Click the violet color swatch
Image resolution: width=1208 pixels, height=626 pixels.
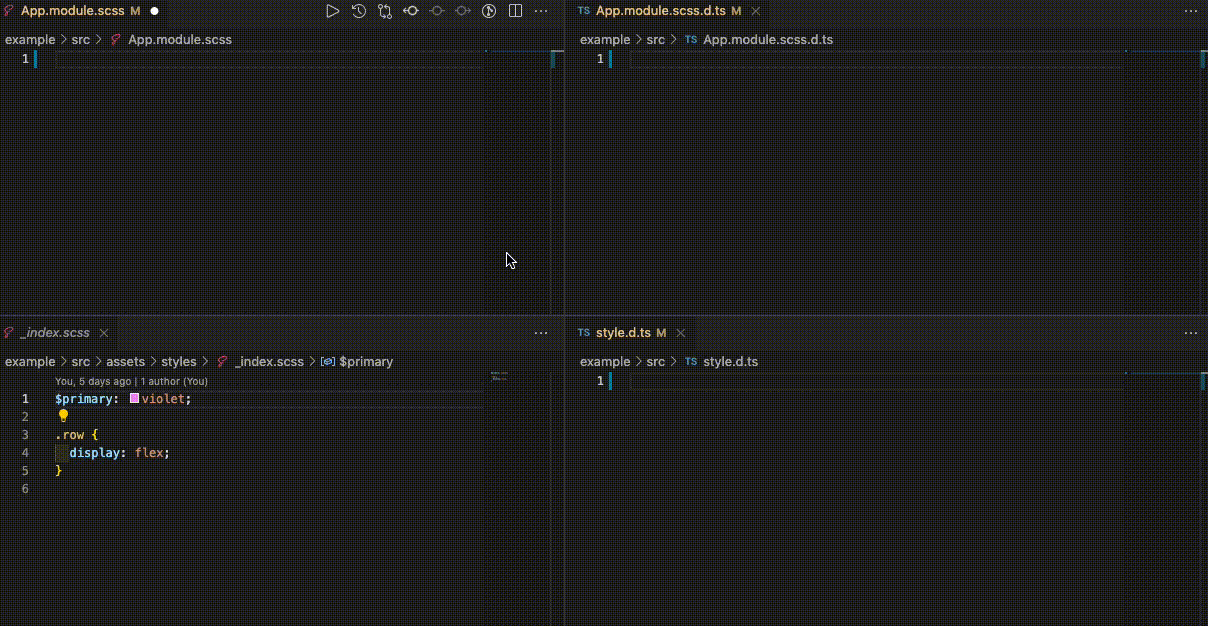pyautogui.click(x=134, y=399)
